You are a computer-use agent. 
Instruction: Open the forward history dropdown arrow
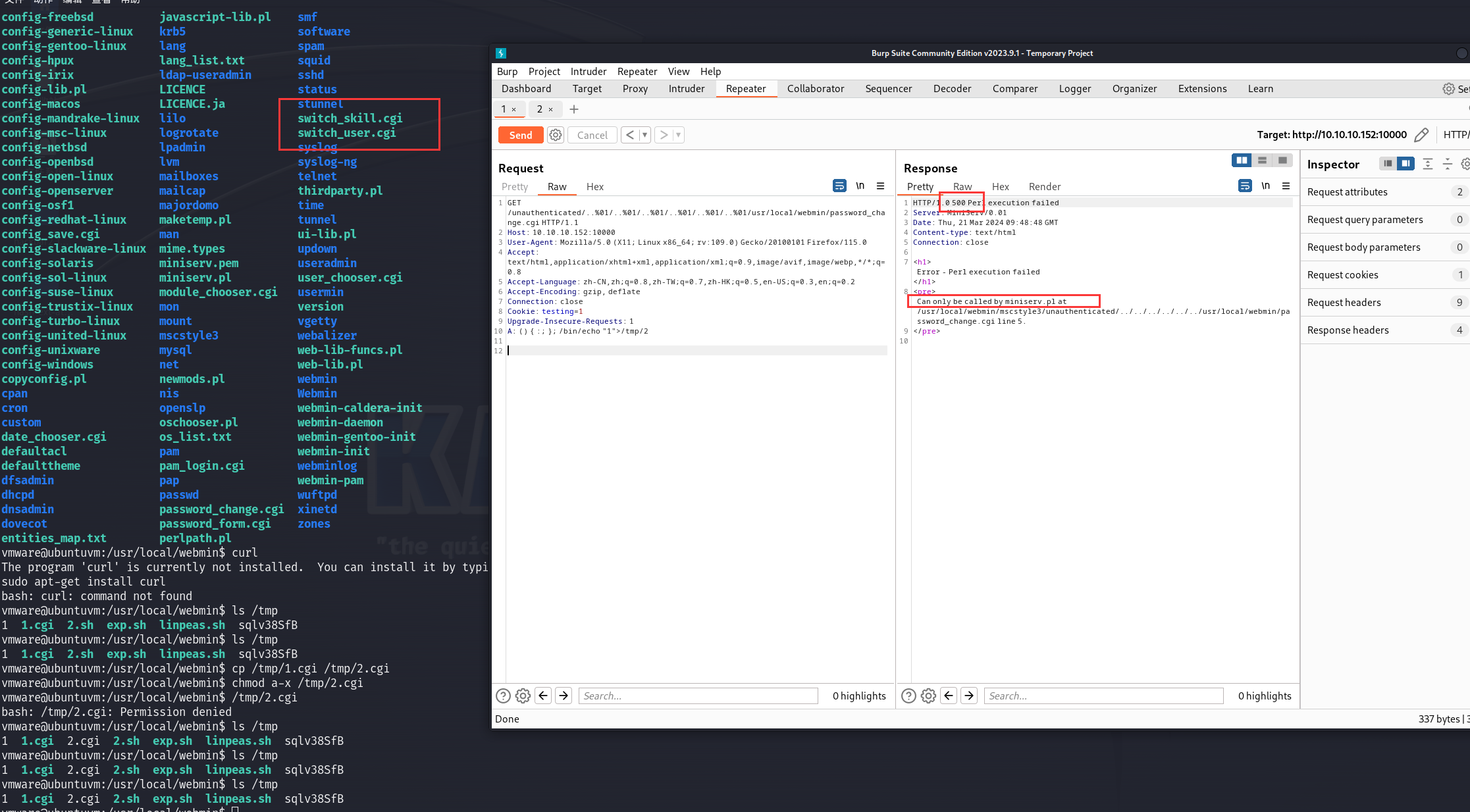(x=679, y=135)
